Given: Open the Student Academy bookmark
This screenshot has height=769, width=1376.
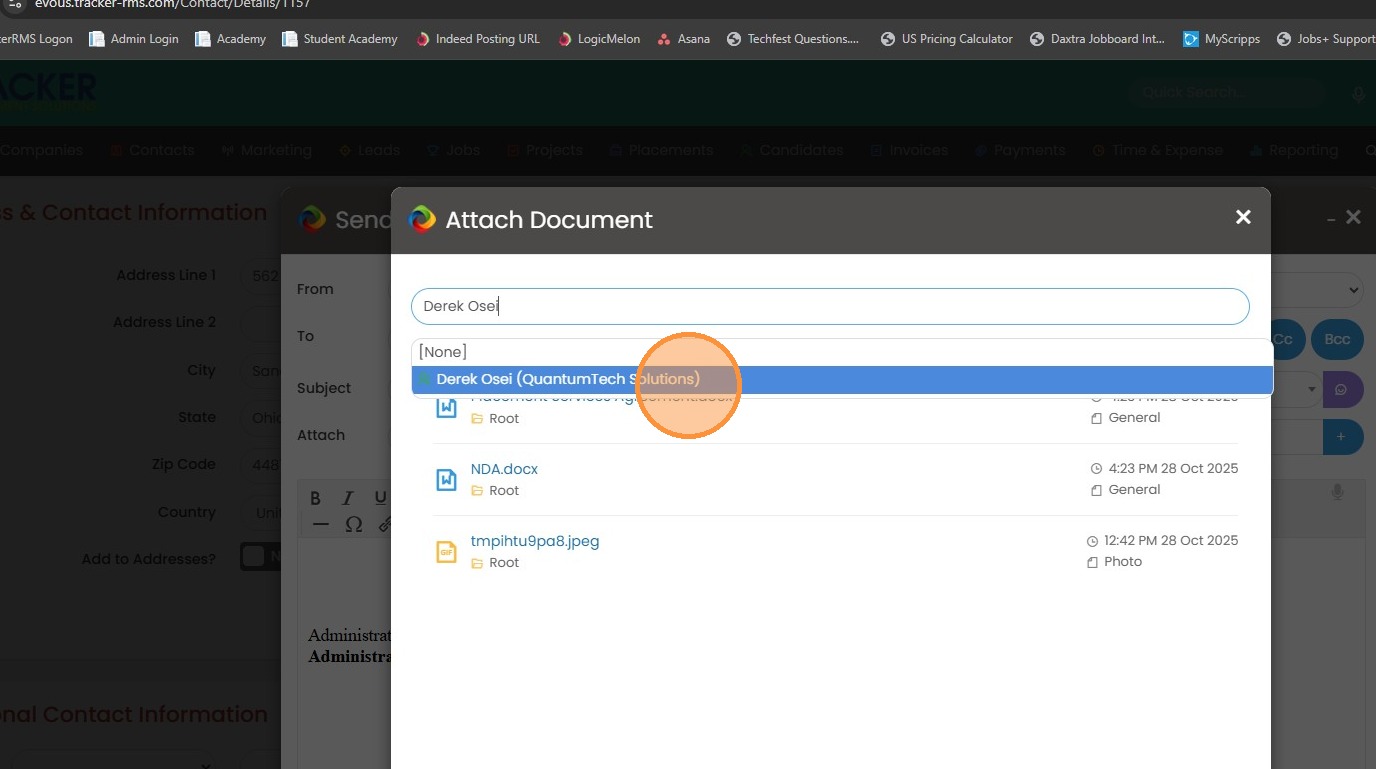Looking at the screenshot, I should [x=340, y=39].
